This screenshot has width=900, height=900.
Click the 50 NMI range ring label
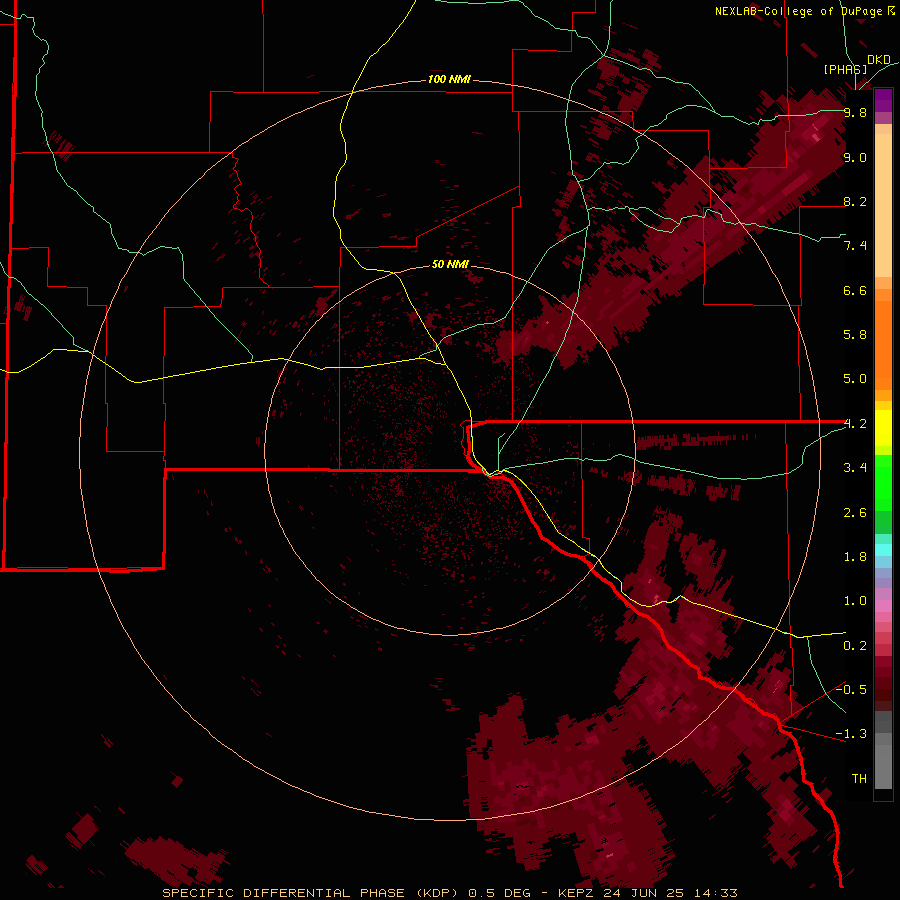point(450,264)
